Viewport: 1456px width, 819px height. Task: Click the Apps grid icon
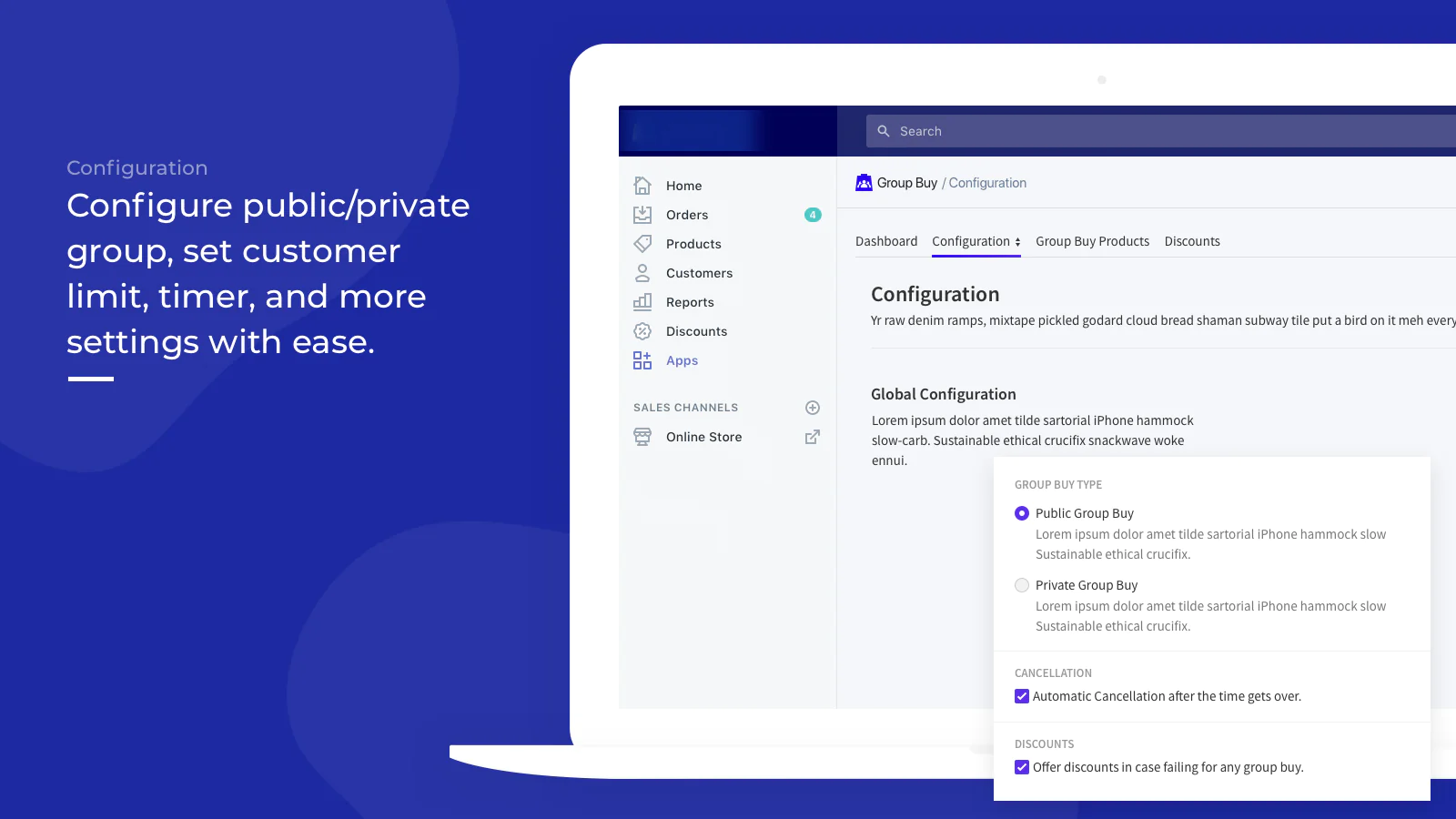[x=642, y=360]
